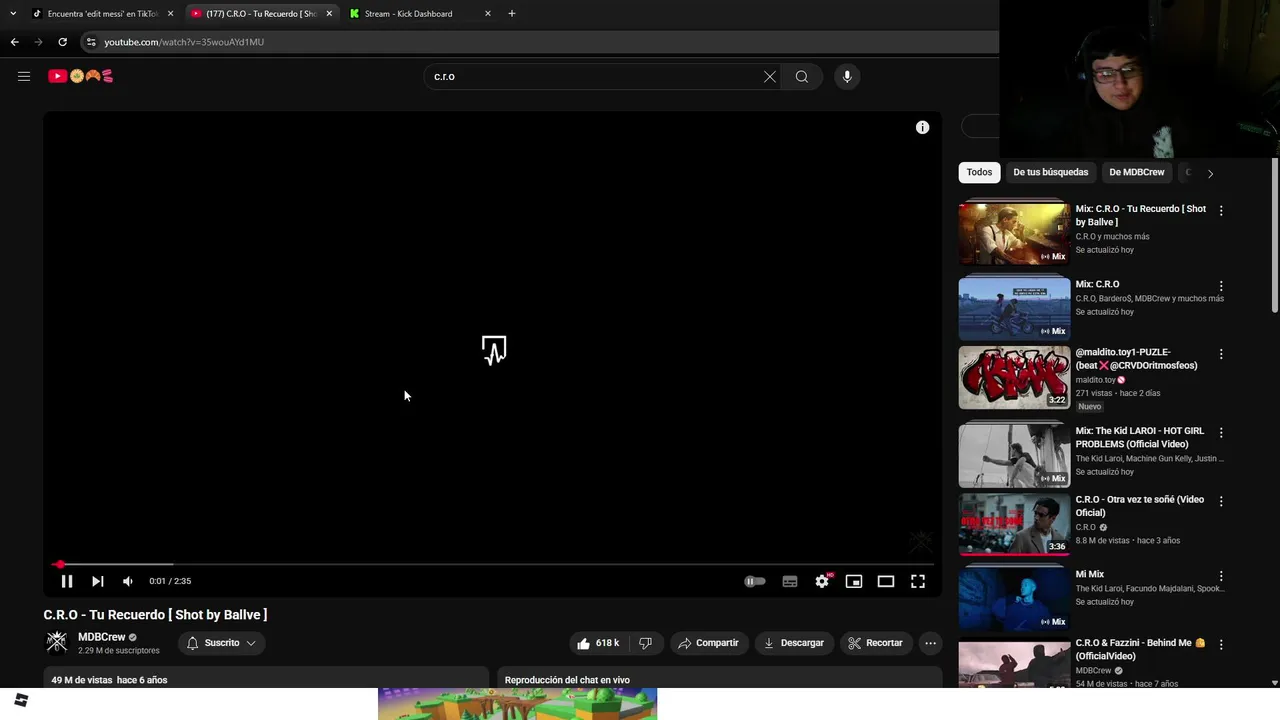The image size is (1280, 720).
Task: Open Mix: C.R.O - Tu Recuerdo thumbnail
Action: click(x=1014, y=234)
